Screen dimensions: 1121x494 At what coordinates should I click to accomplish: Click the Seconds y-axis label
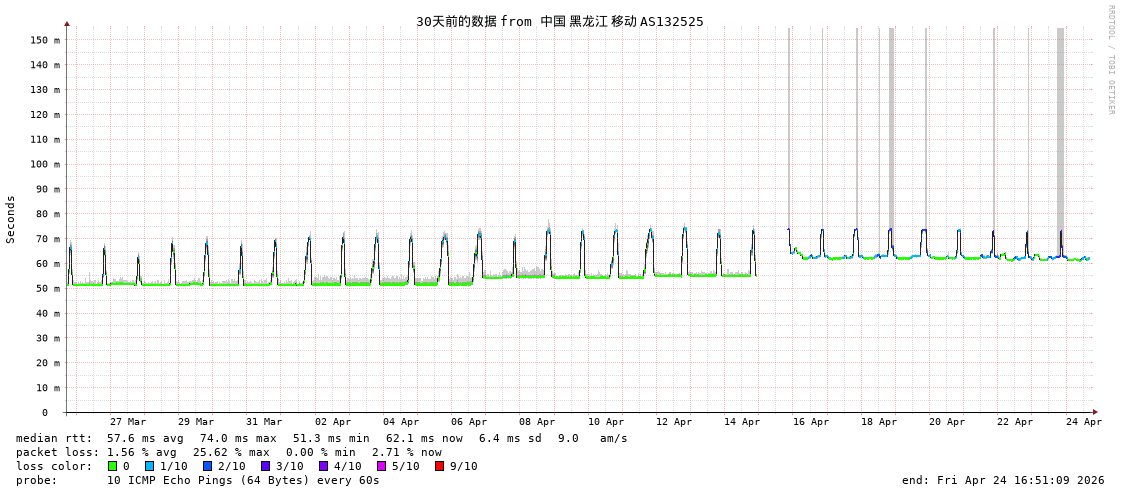pyautogui.click(x=11, y=219)
